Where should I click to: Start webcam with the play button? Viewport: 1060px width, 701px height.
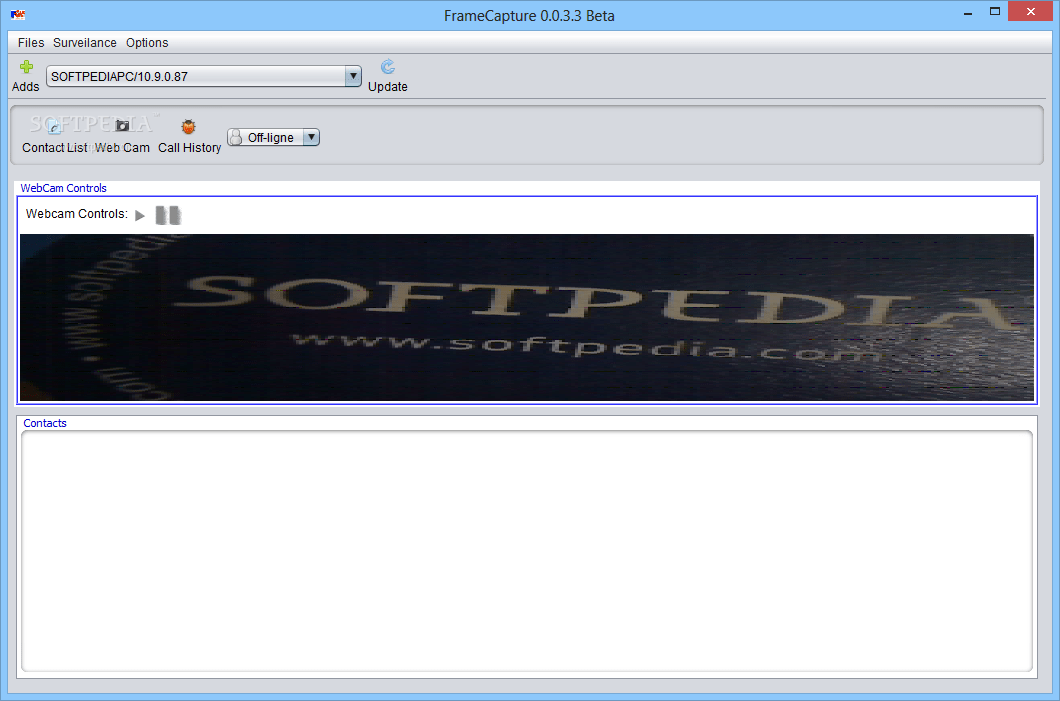[140, 216]
